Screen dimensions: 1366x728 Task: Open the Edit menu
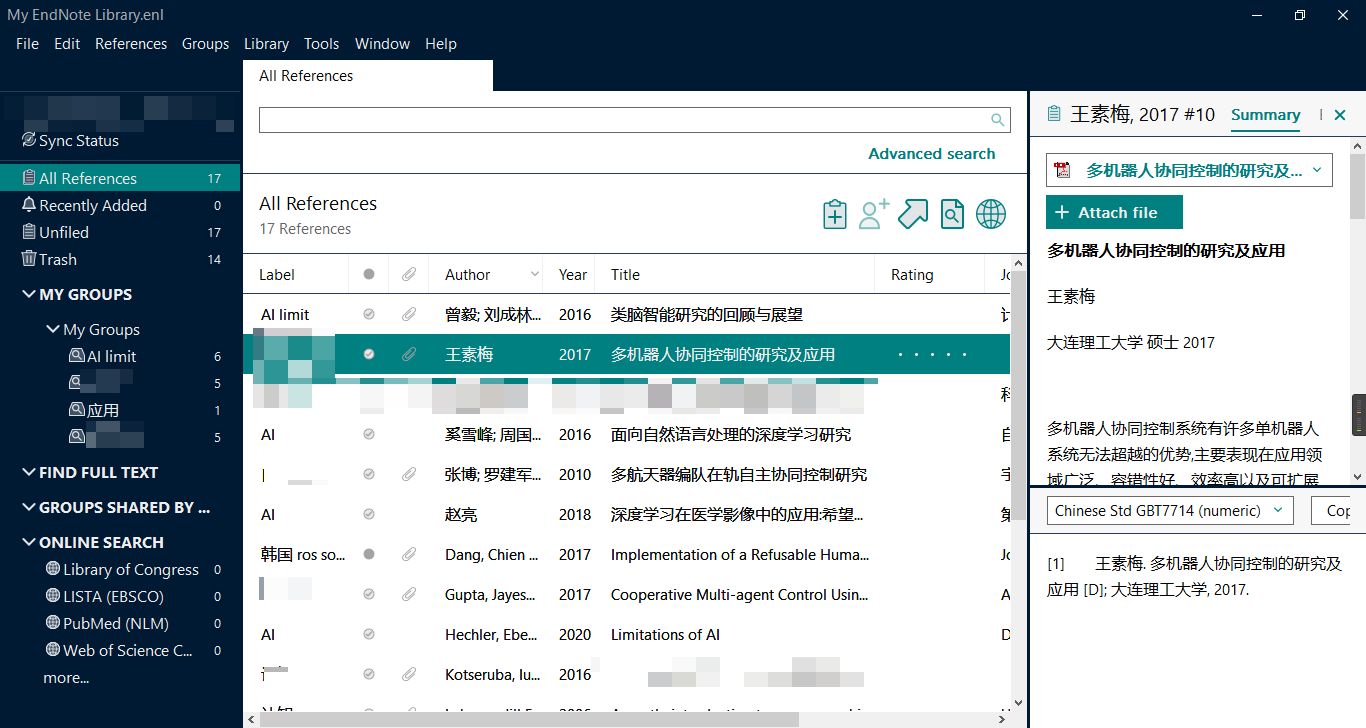67,44
